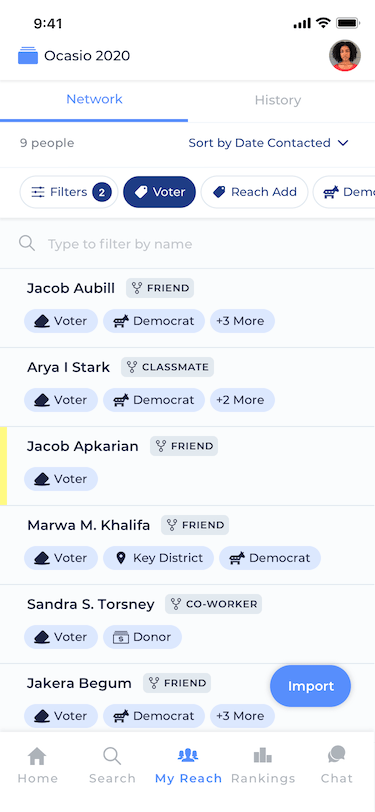Open Filters with the 2 badge

pos(69,192)
